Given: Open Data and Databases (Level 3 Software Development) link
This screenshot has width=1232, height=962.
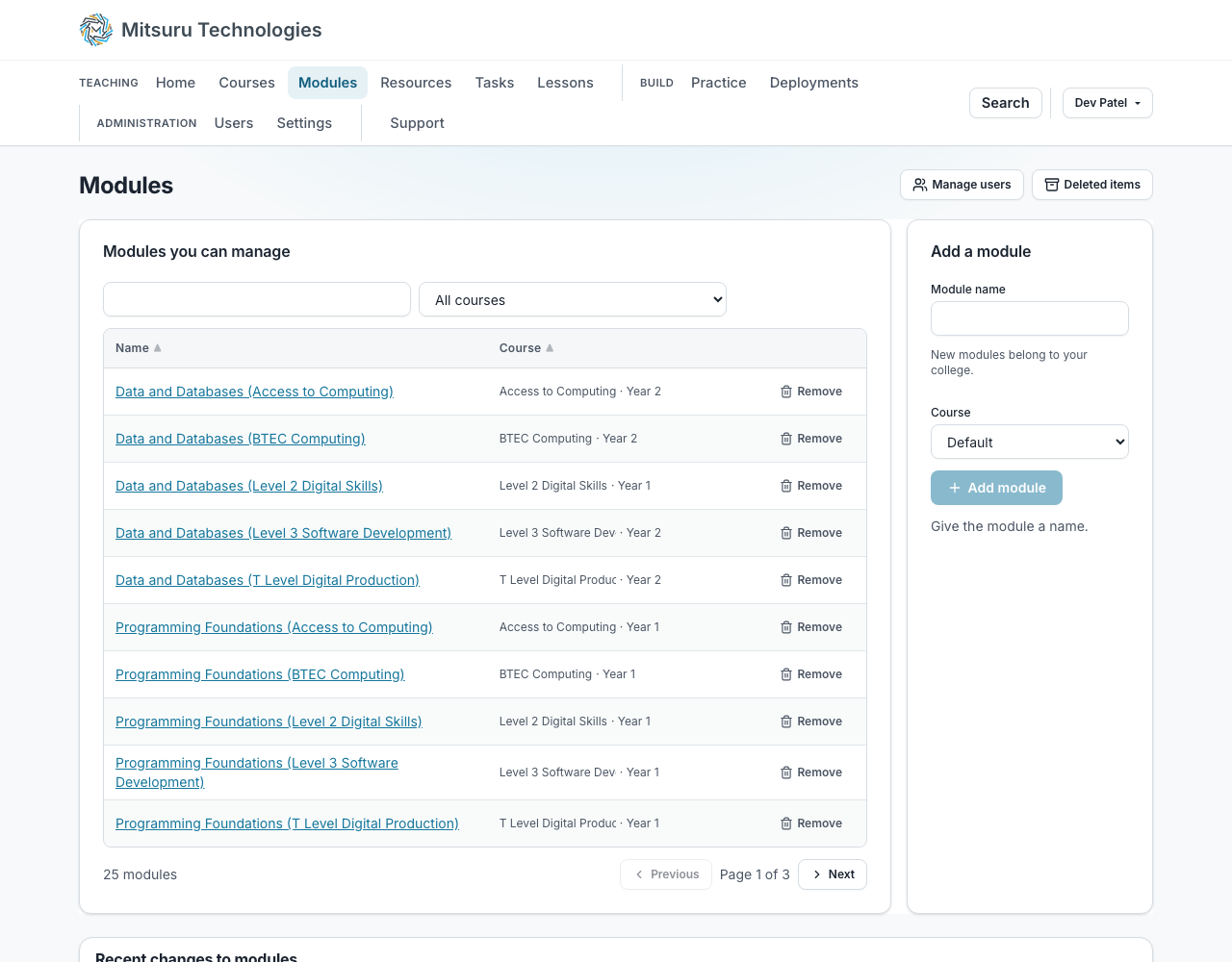Looking at the screenshot, I should tap(283, 533).
